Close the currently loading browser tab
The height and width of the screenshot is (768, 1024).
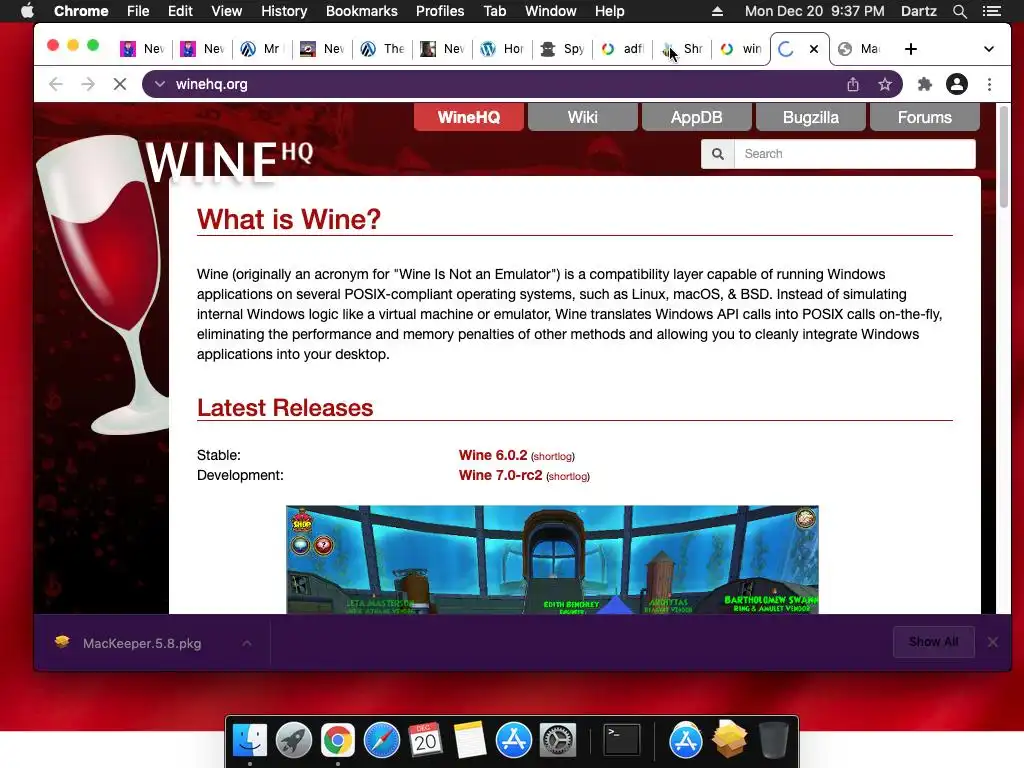click(x=814, y=49)
